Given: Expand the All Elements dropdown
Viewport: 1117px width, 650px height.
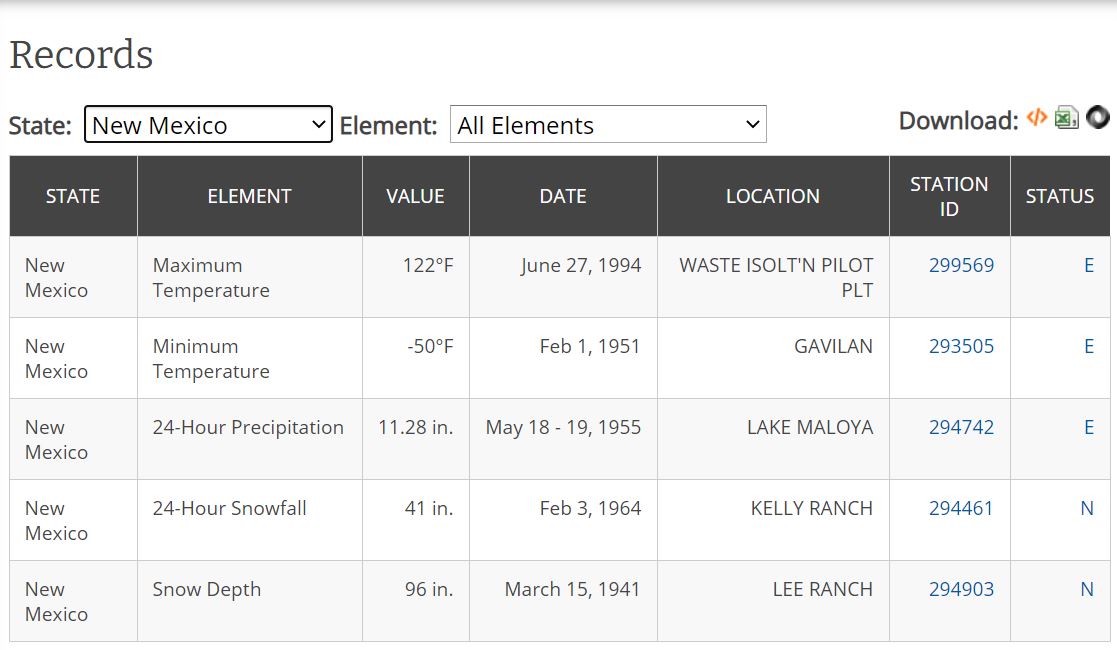Looking at the screenshot, I should pyautogui.click(x=608, y=125).
